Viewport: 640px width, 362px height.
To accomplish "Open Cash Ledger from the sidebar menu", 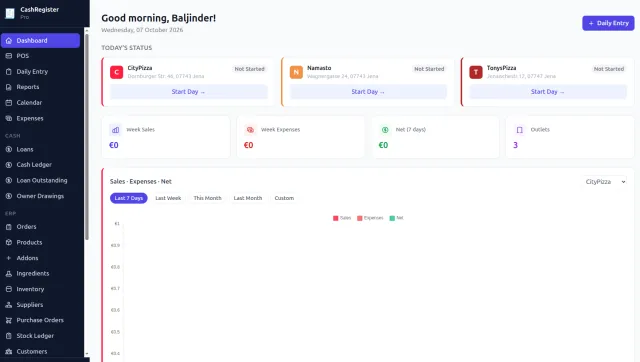I will pos(40,165).
